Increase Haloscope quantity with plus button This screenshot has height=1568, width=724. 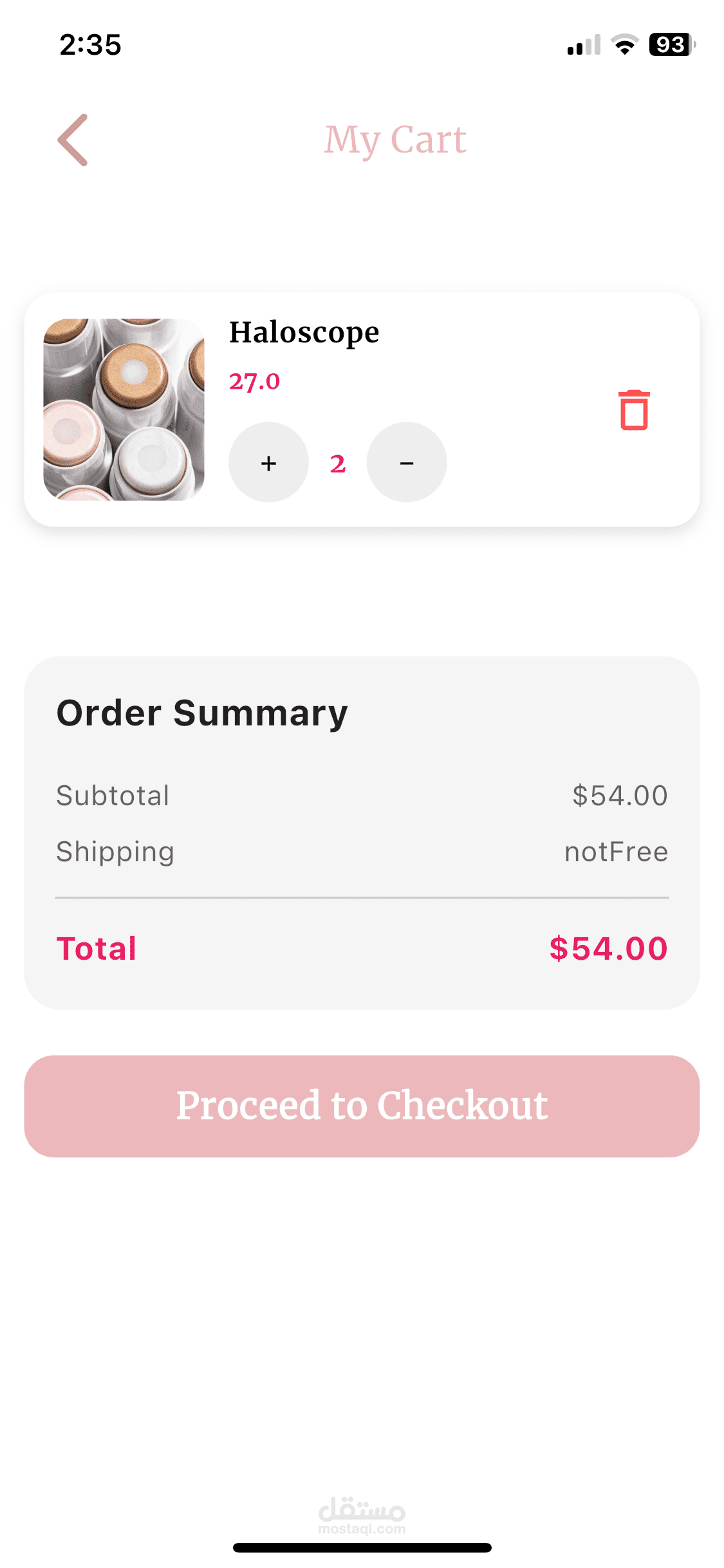tap(268, 462)
